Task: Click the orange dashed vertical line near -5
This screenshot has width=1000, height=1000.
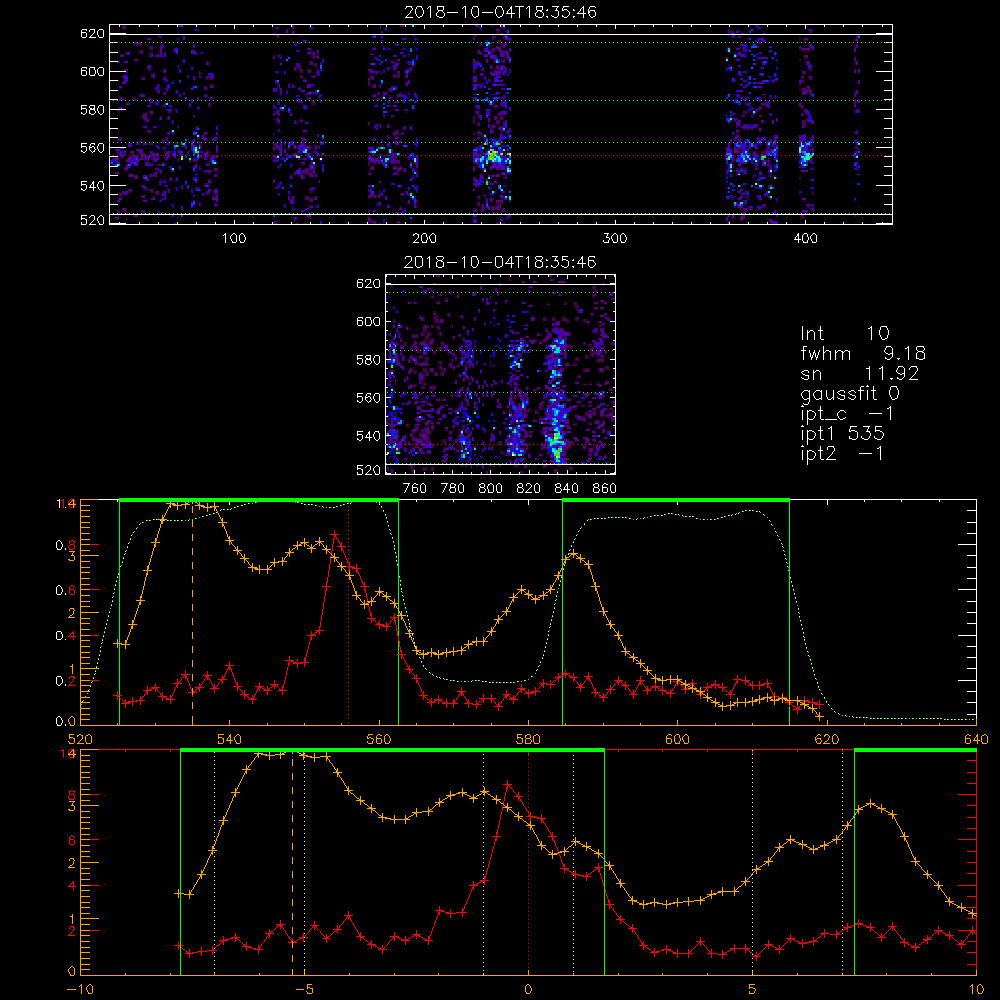Action: (x=292, y=863)
